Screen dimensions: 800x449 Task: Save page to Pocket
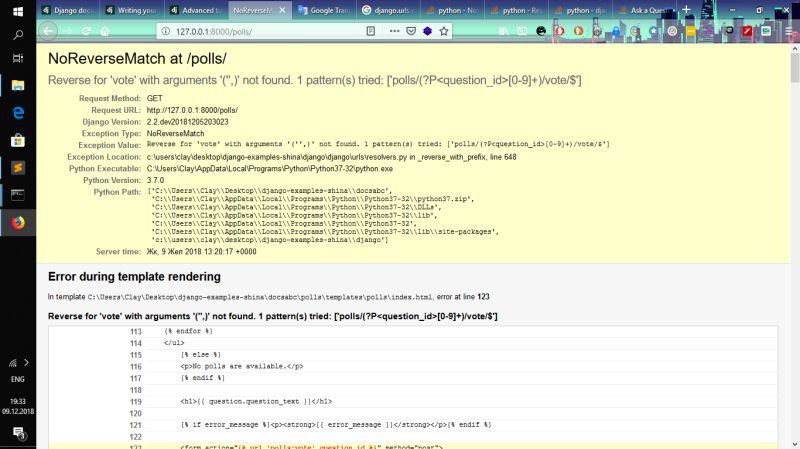pyautogui.click(x=411, y=31)
